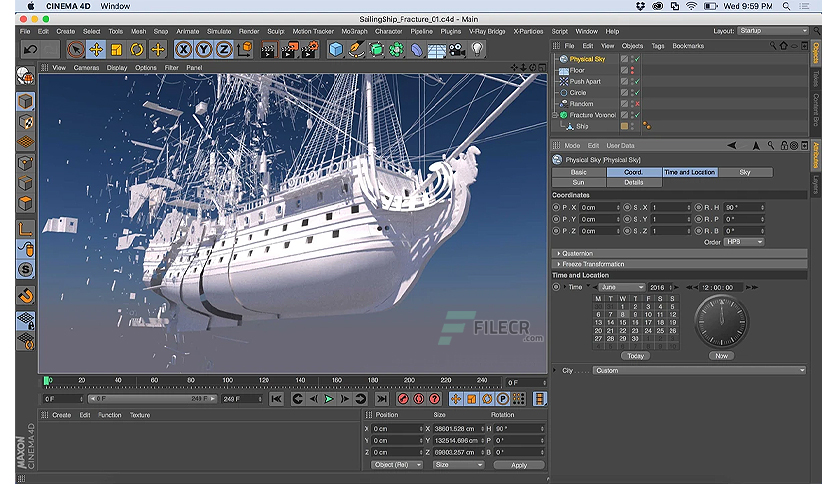This screenshot has width=836, height=484.
Task: Toggle the X axis lock
Action: (x=183, y=50)
